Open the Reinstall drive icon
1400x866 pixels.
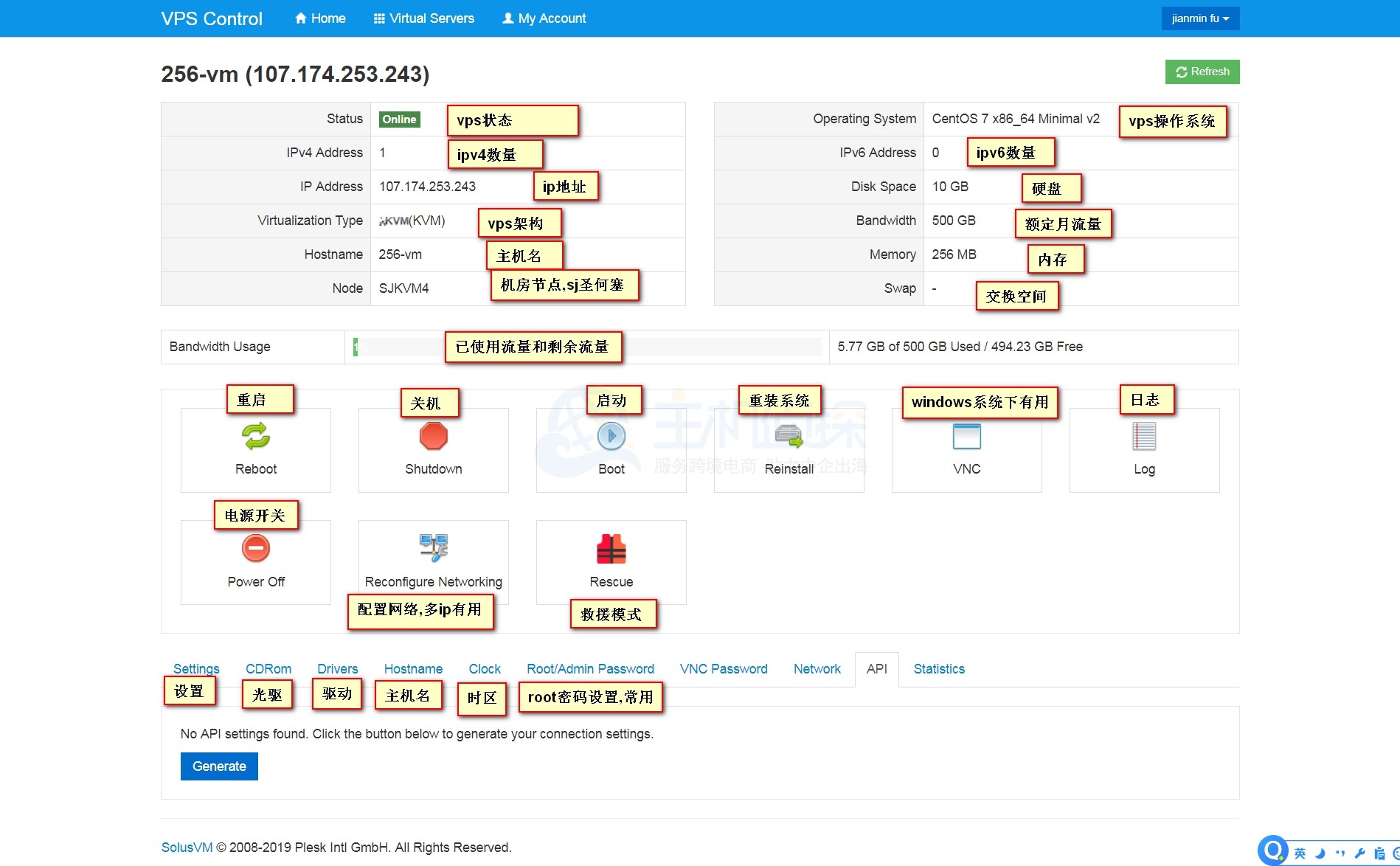coord(789,436)
